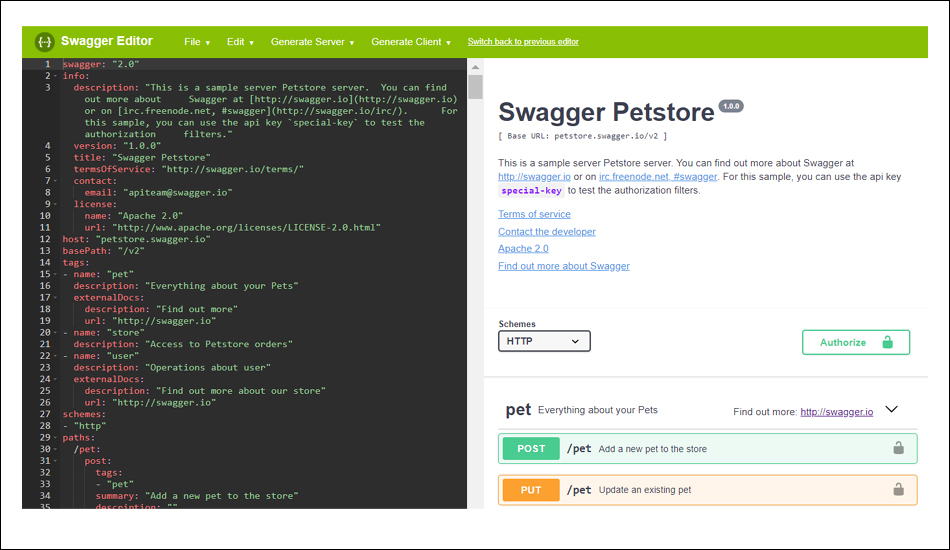The height and width of the screenshot is (550, 950).
Task: Click title: "Swagger Petstore" line in editor
Action: pyautogui.click(x=142, y=157)
